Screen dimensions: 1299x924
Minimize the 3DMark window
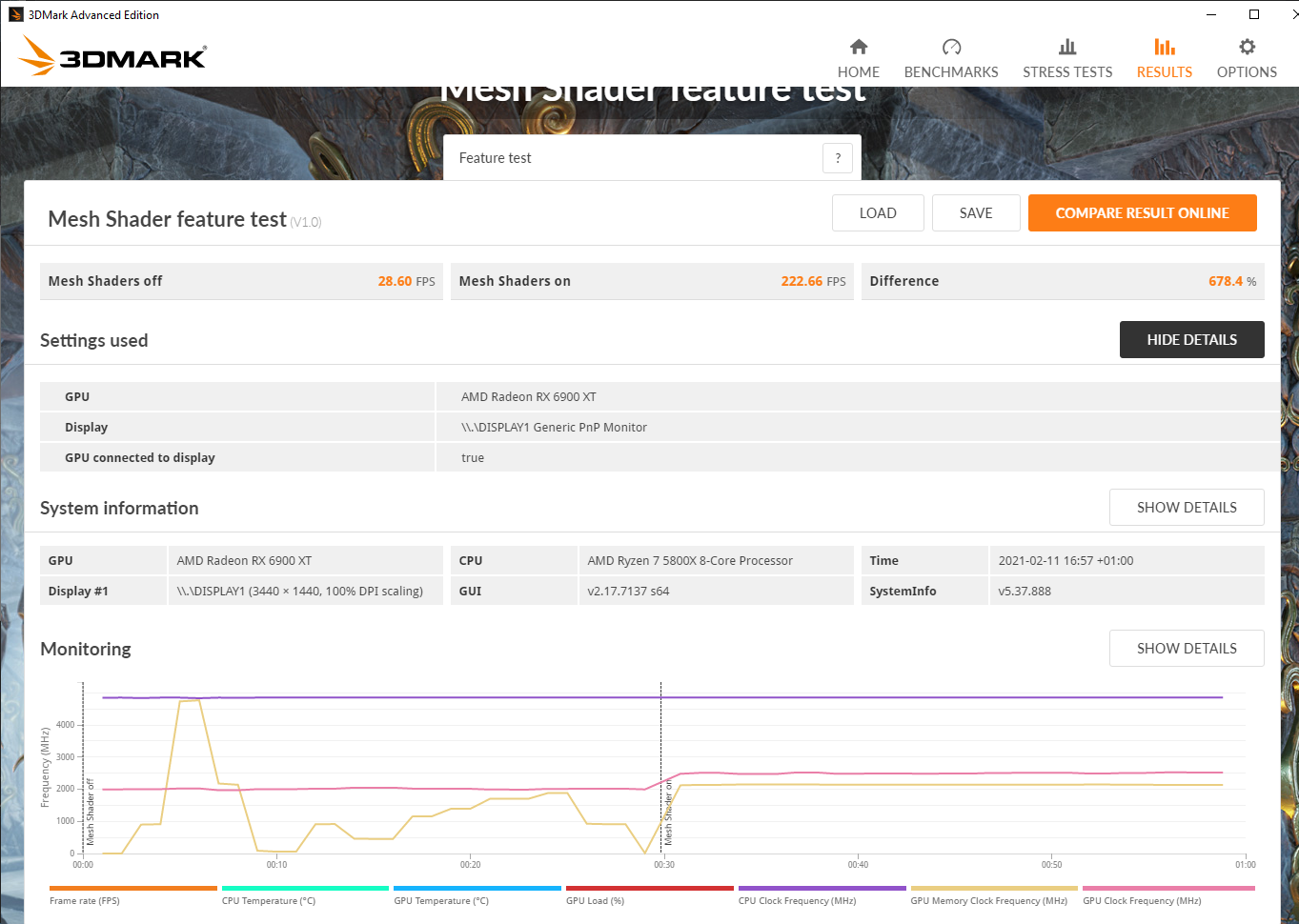click(x=1211, y=14)
